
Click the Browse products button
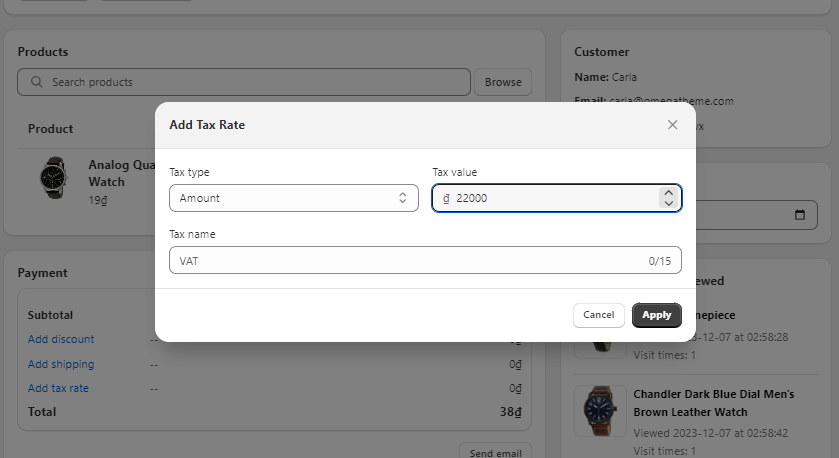coord(503,82)
